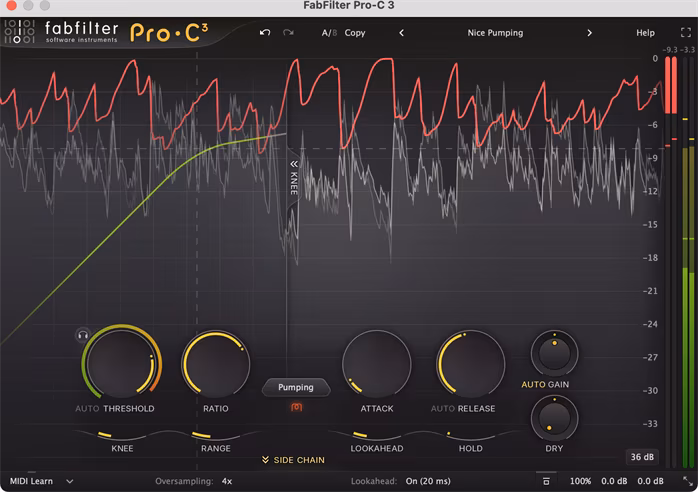
Task: Click the Release knob
Action: pyautogui.click(x=471, y=364)
